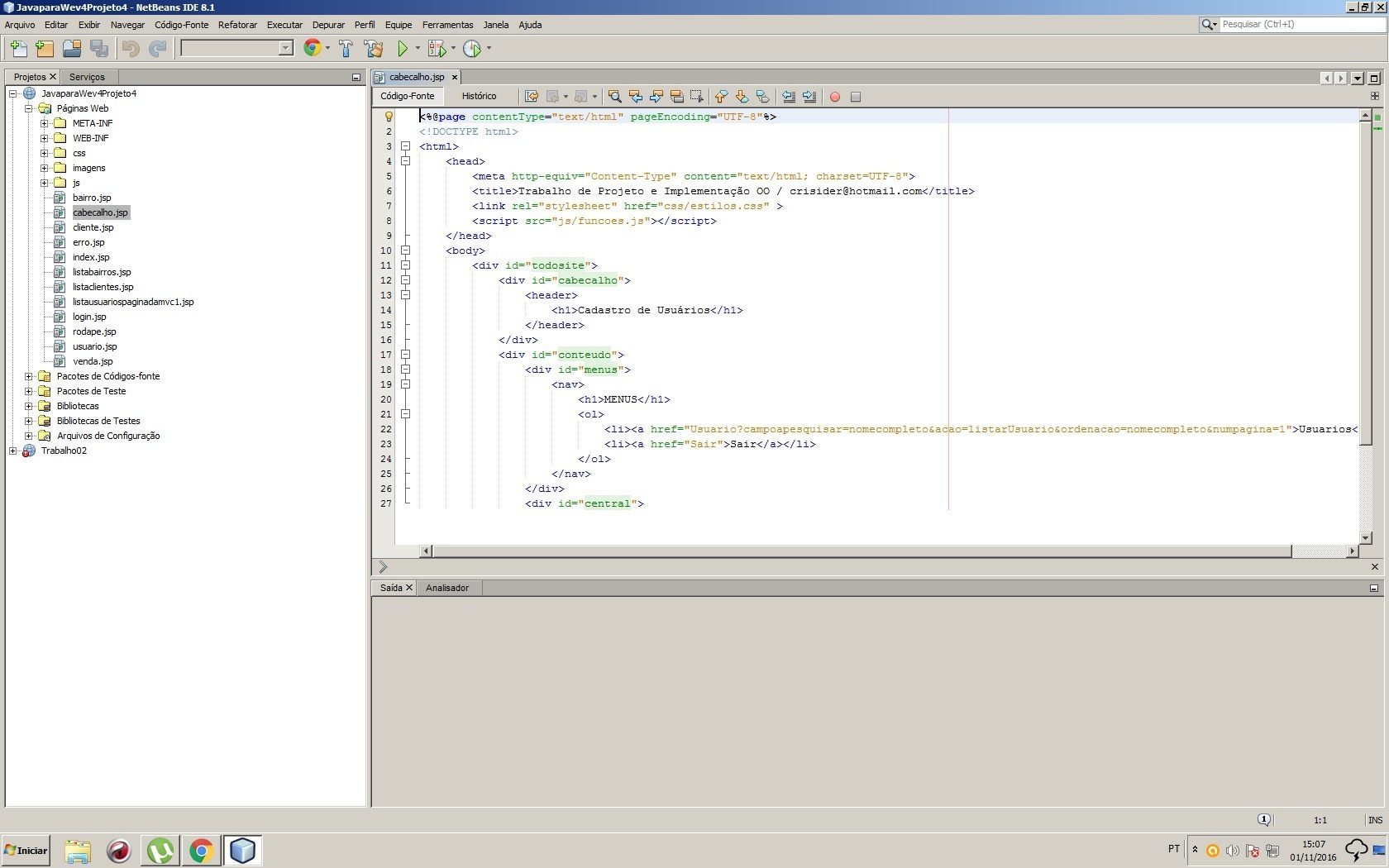The image size is (1389, 868).
Task: Click the Chrome browser selection icon
Action: 312,48
